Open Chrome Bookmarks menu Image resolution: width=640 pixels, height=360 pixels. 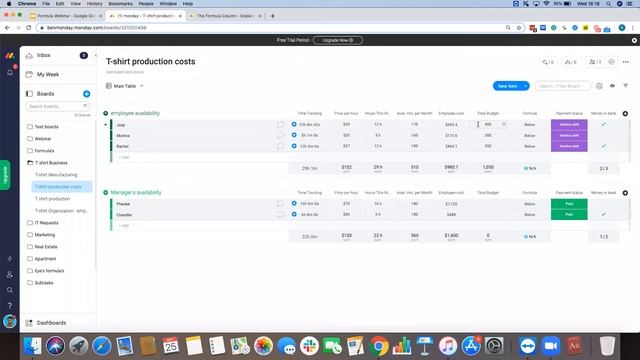[120, 4]
